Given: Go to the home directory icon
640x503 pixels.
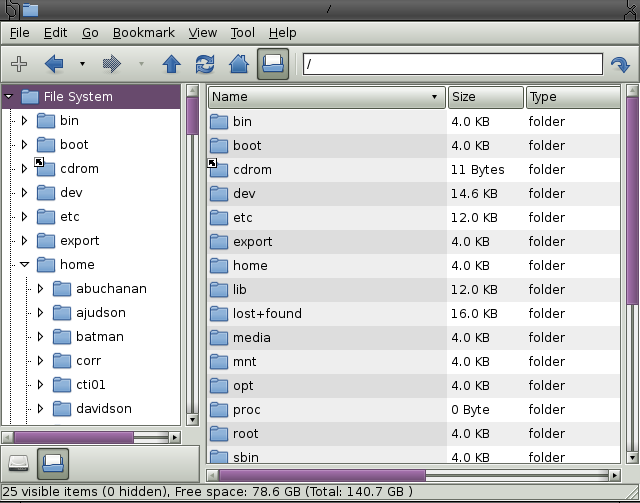Looking at the screenshot, I should tap(239, 64).
